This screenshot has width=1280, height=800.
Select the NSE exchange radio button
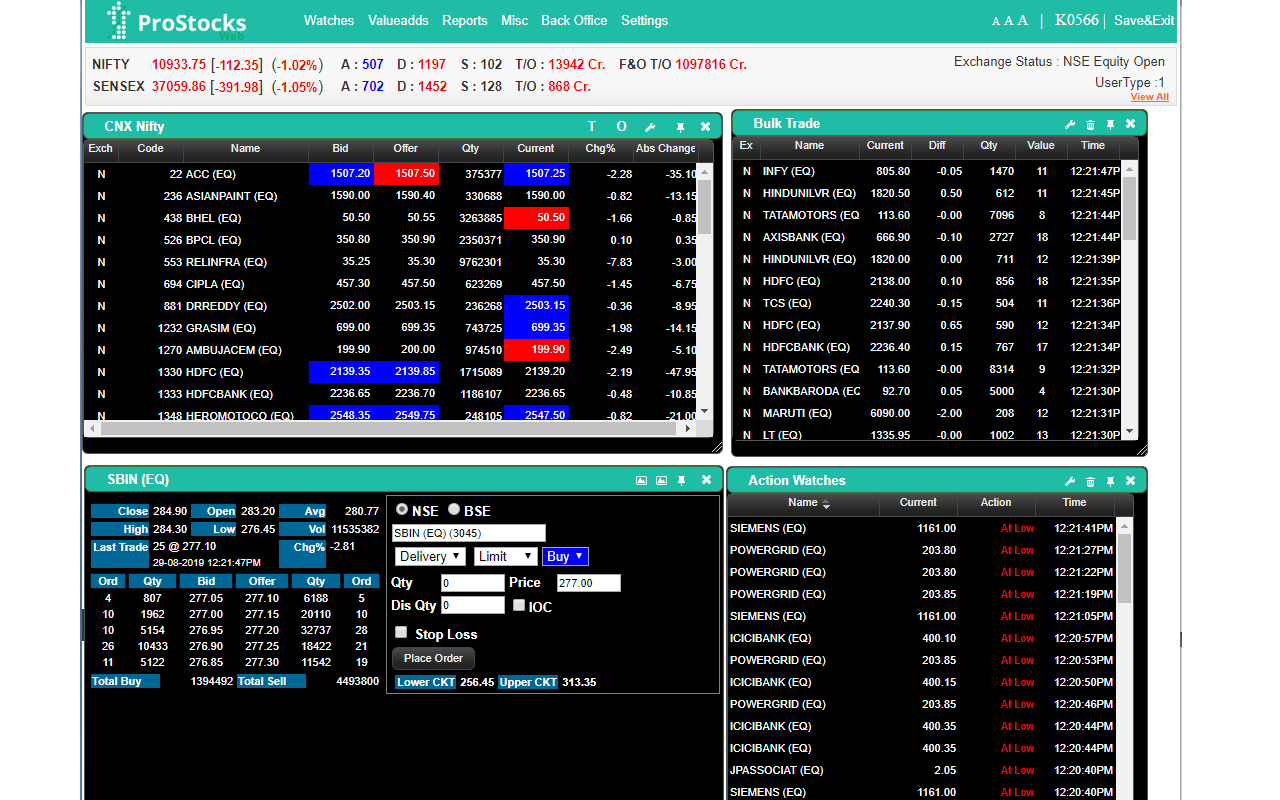pos(402,509)
